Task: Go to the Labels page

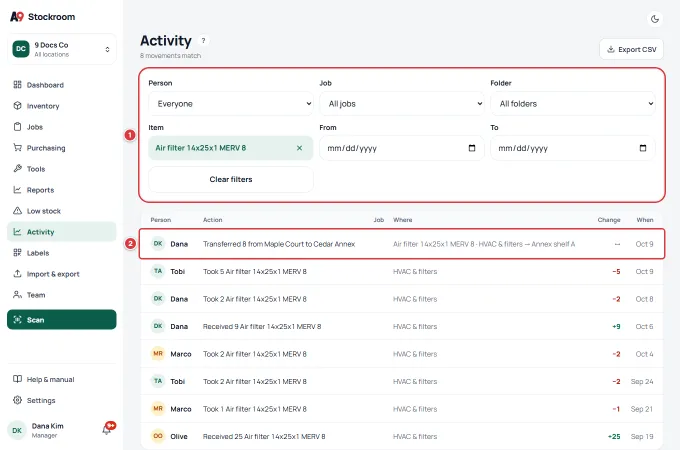Action: coord(62,253)
